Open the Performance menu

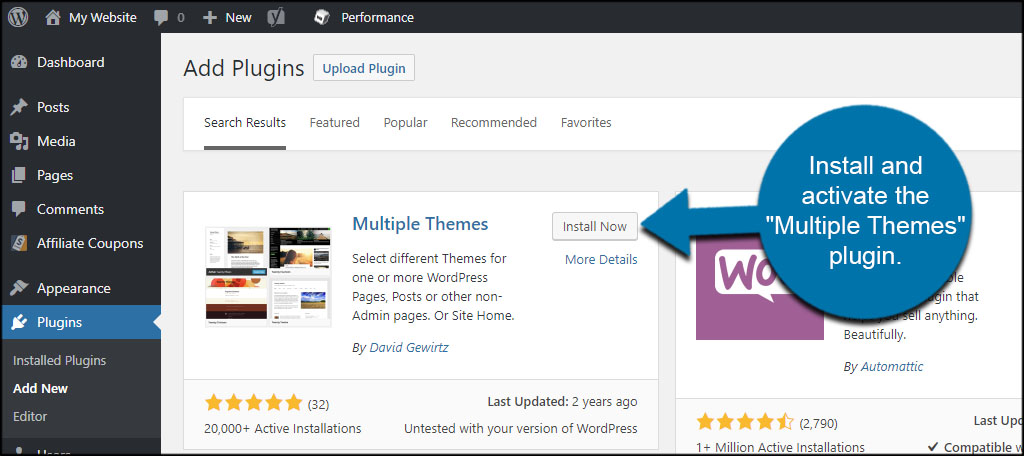pos(377,18)
